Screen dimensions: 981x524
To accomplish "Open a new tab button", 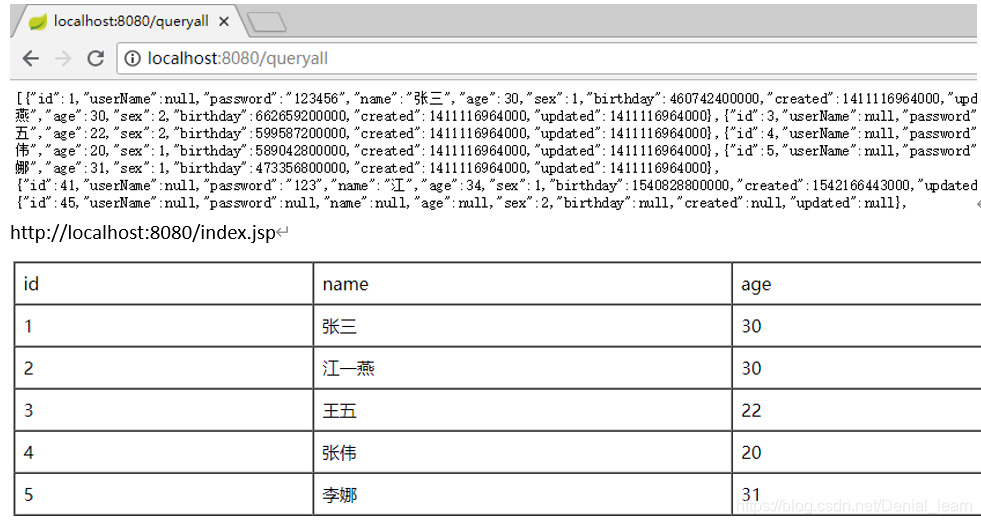I will point(267,23).
